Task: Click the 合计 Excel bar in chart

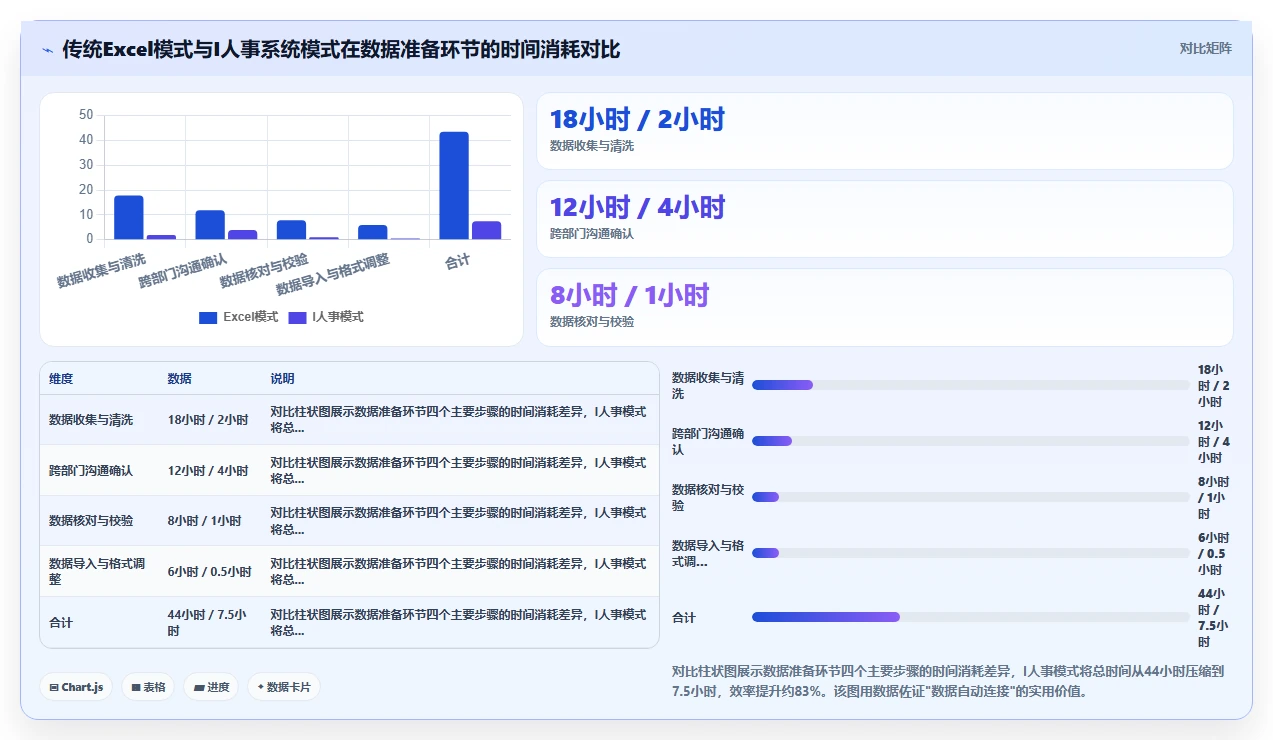Action: point(454,186)
